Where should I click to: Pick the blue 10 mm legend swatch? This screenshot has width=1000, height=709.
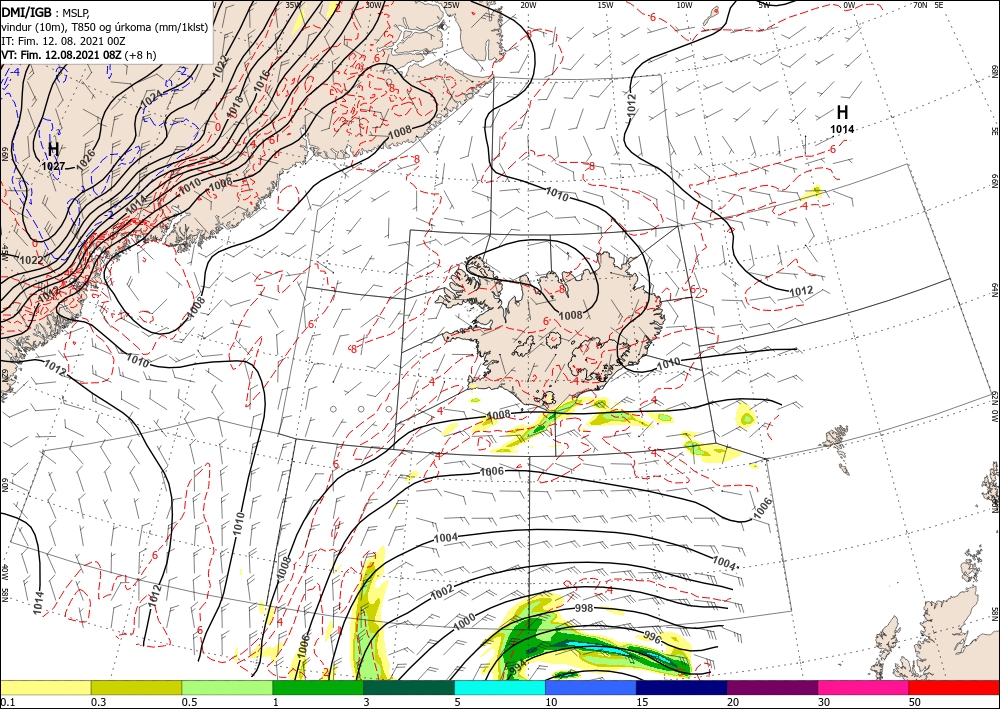[591, 687]
